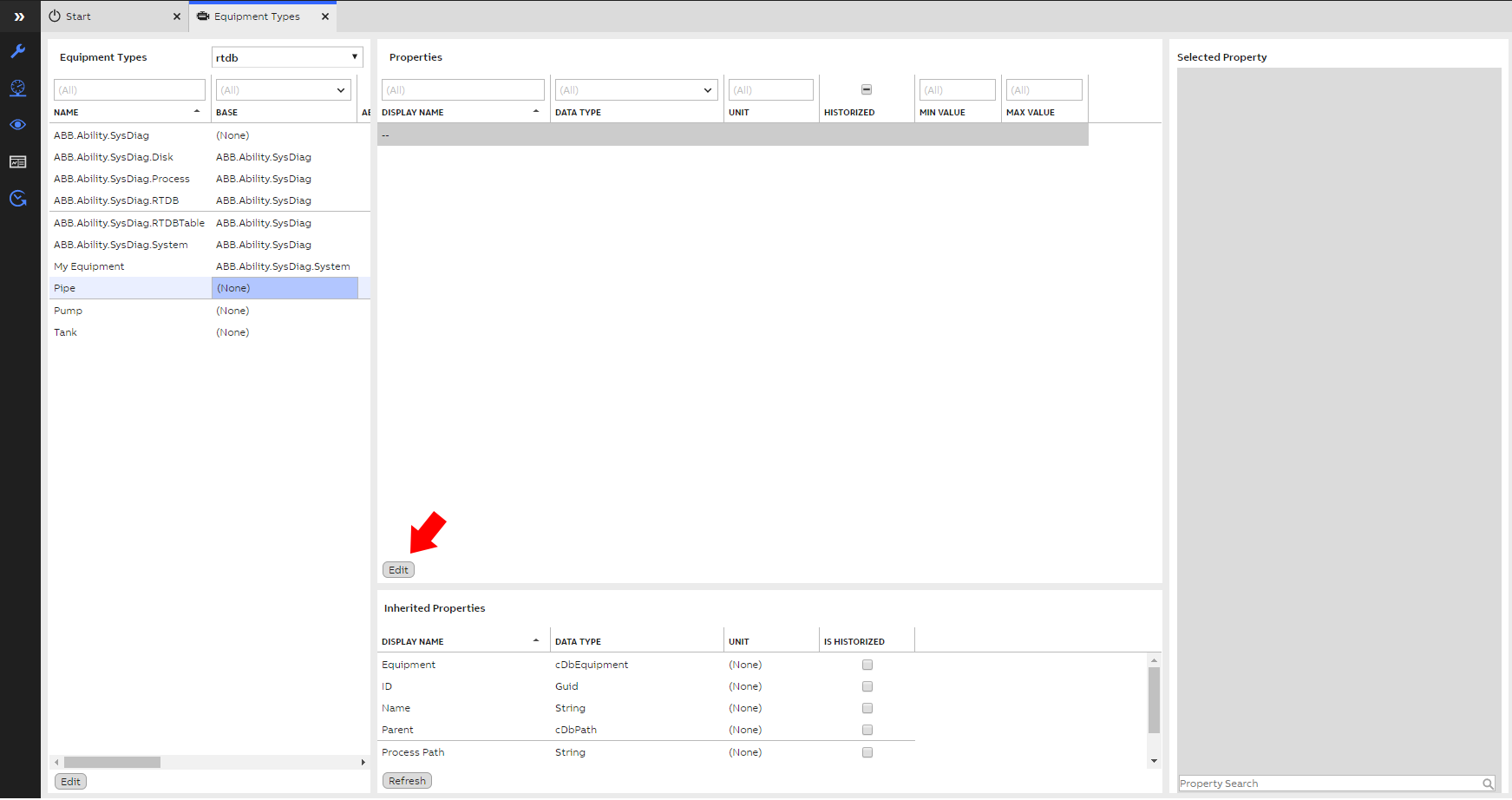Click left arrow of equipment list scrollbar
1512x800 pixels.
click(56, 762)
